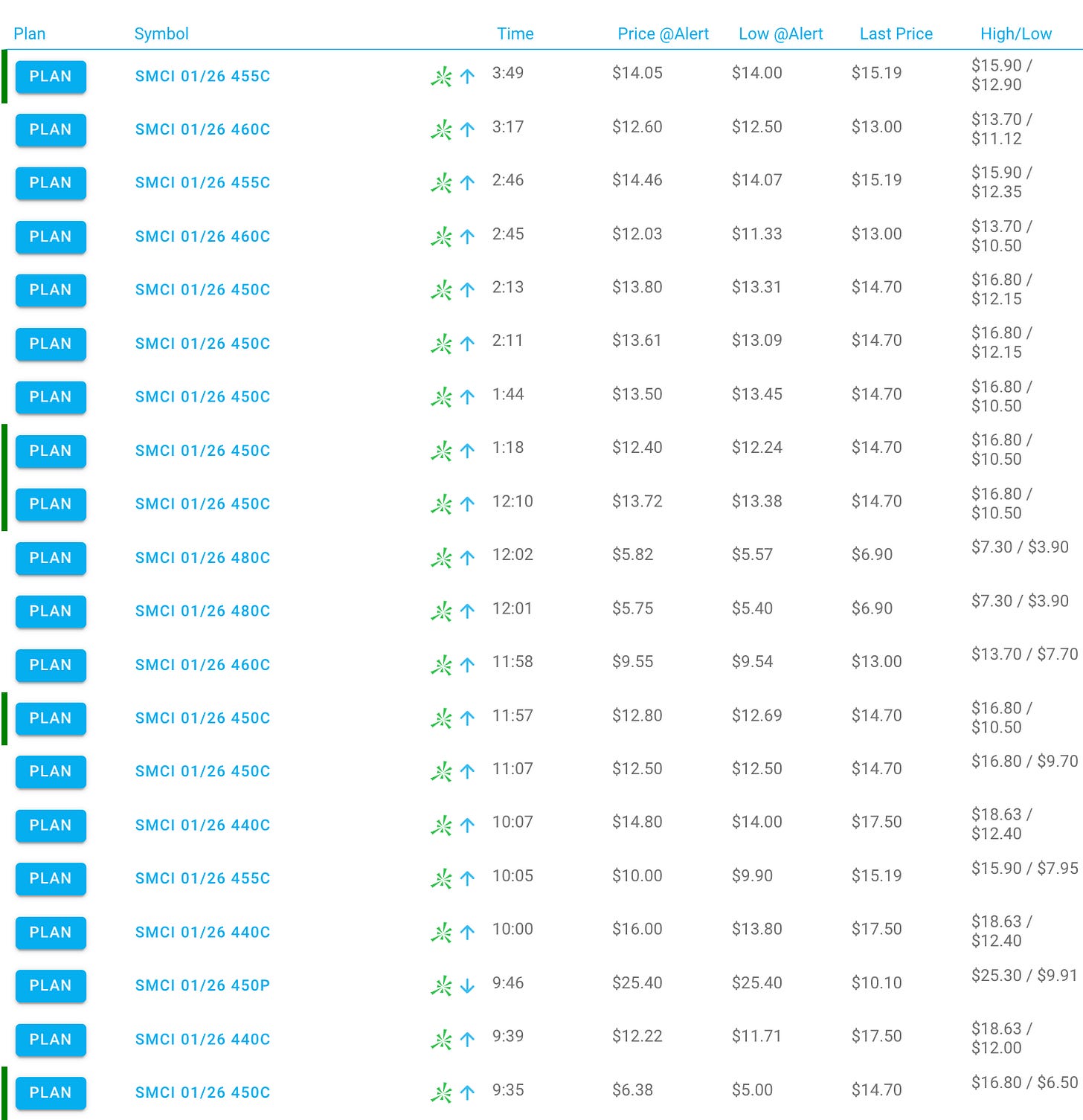Select the $6.38 Price @Alert value
The height and width of the screenshot is (1120, 1083).
tap(633, 1090)
